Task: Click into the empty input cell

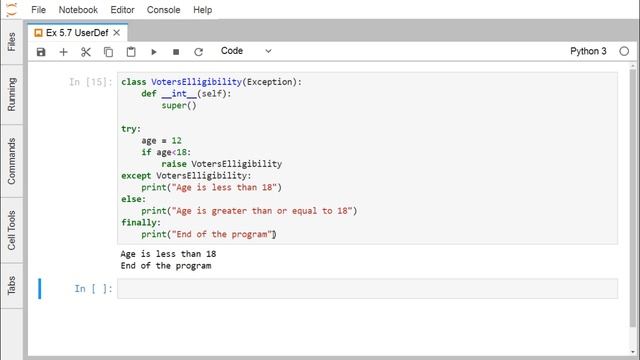Action: 367,289
